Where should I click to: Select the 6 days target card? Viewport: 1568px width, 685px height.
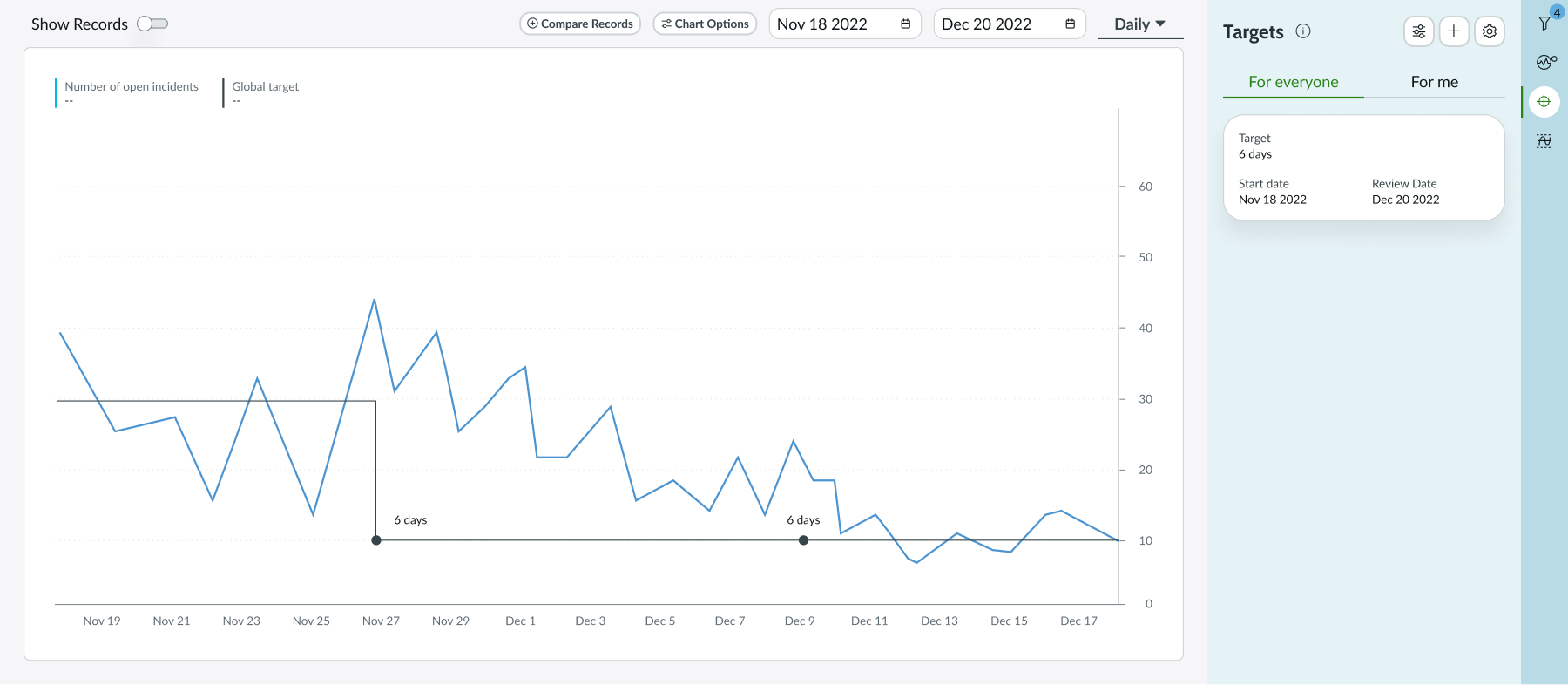click(1363, 168)
